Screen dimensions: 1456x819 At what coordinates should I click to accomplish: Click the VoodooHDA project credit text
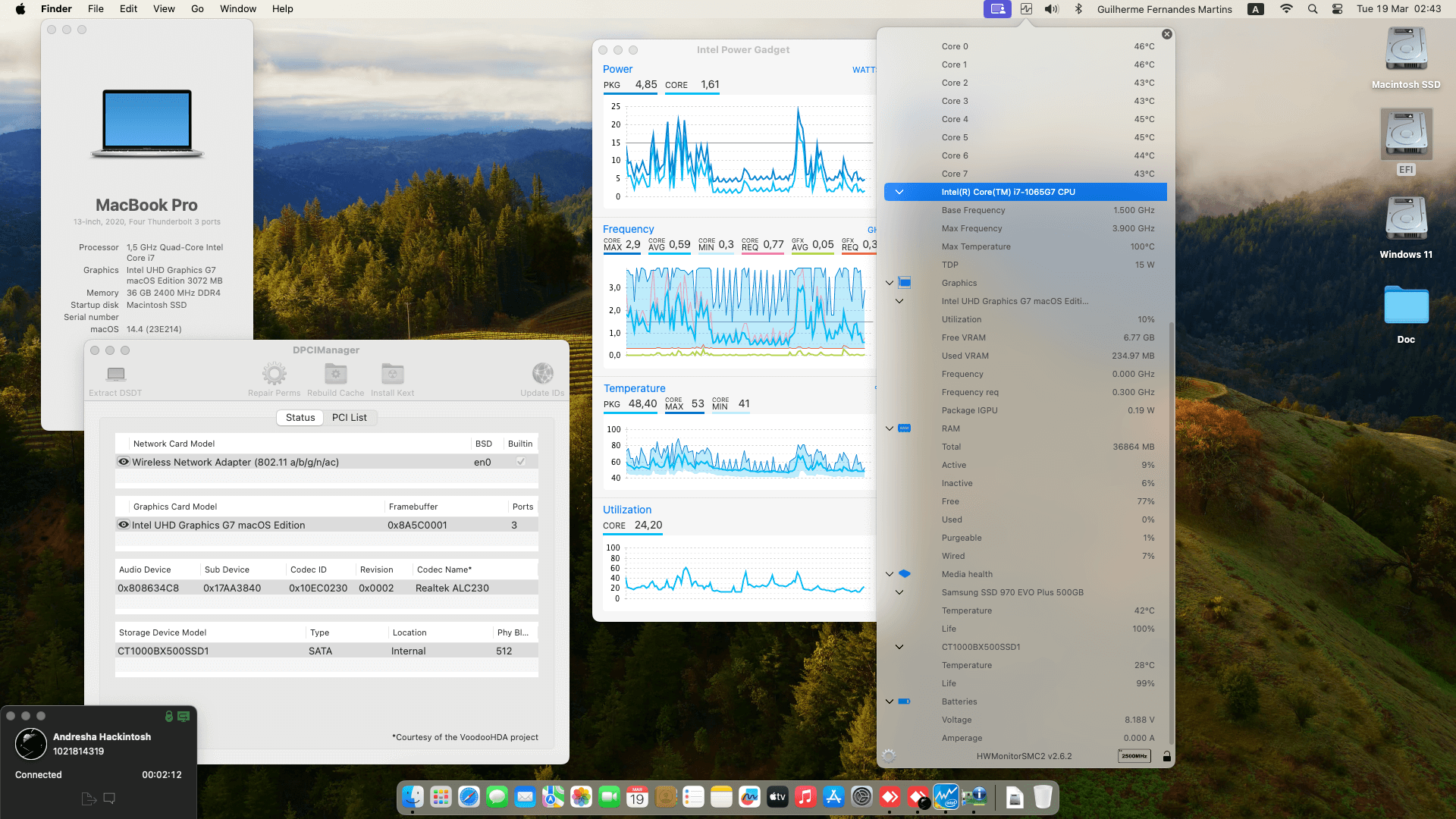(465, 736)
